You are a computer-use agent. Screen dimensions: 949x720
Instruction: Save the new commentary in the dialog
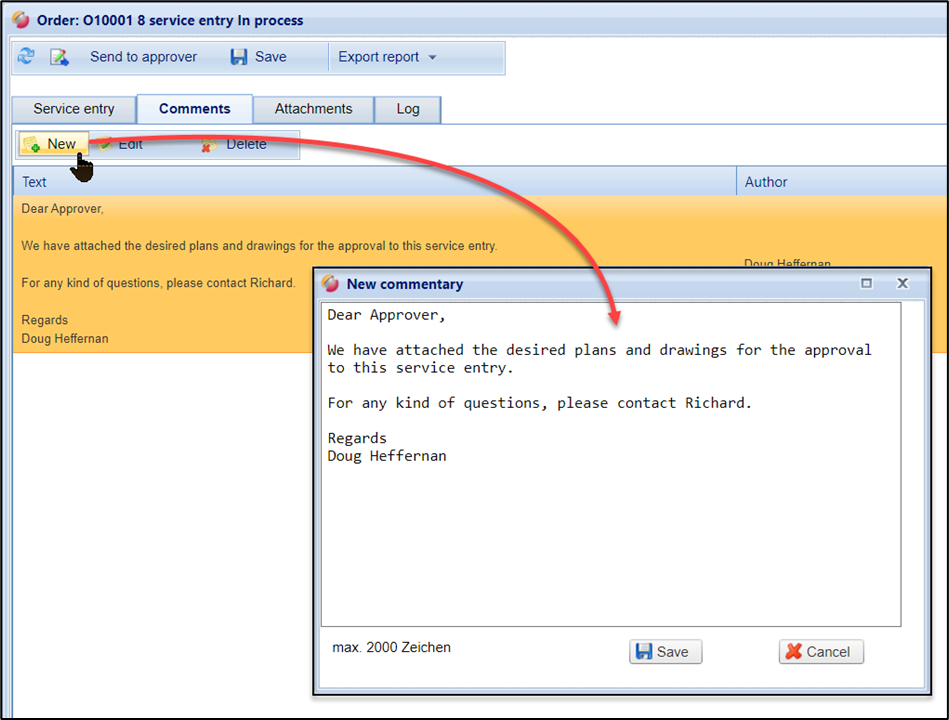[665, 652]
